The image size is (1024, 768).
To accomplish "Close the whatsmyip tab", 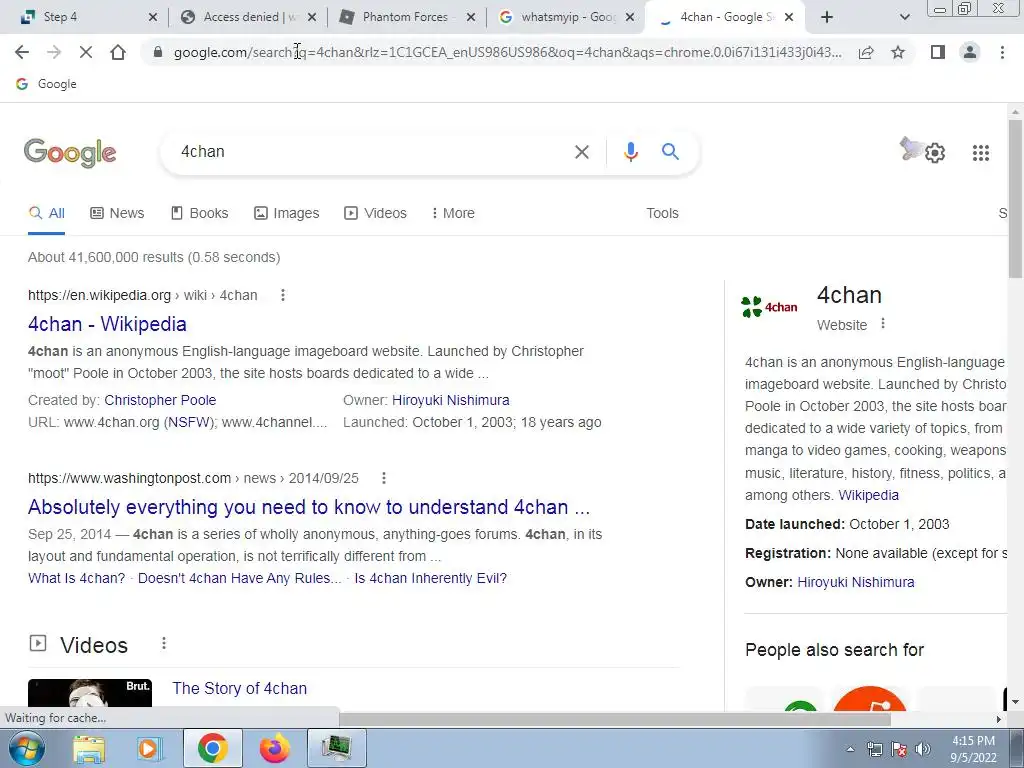I will (x=630, y=17).
